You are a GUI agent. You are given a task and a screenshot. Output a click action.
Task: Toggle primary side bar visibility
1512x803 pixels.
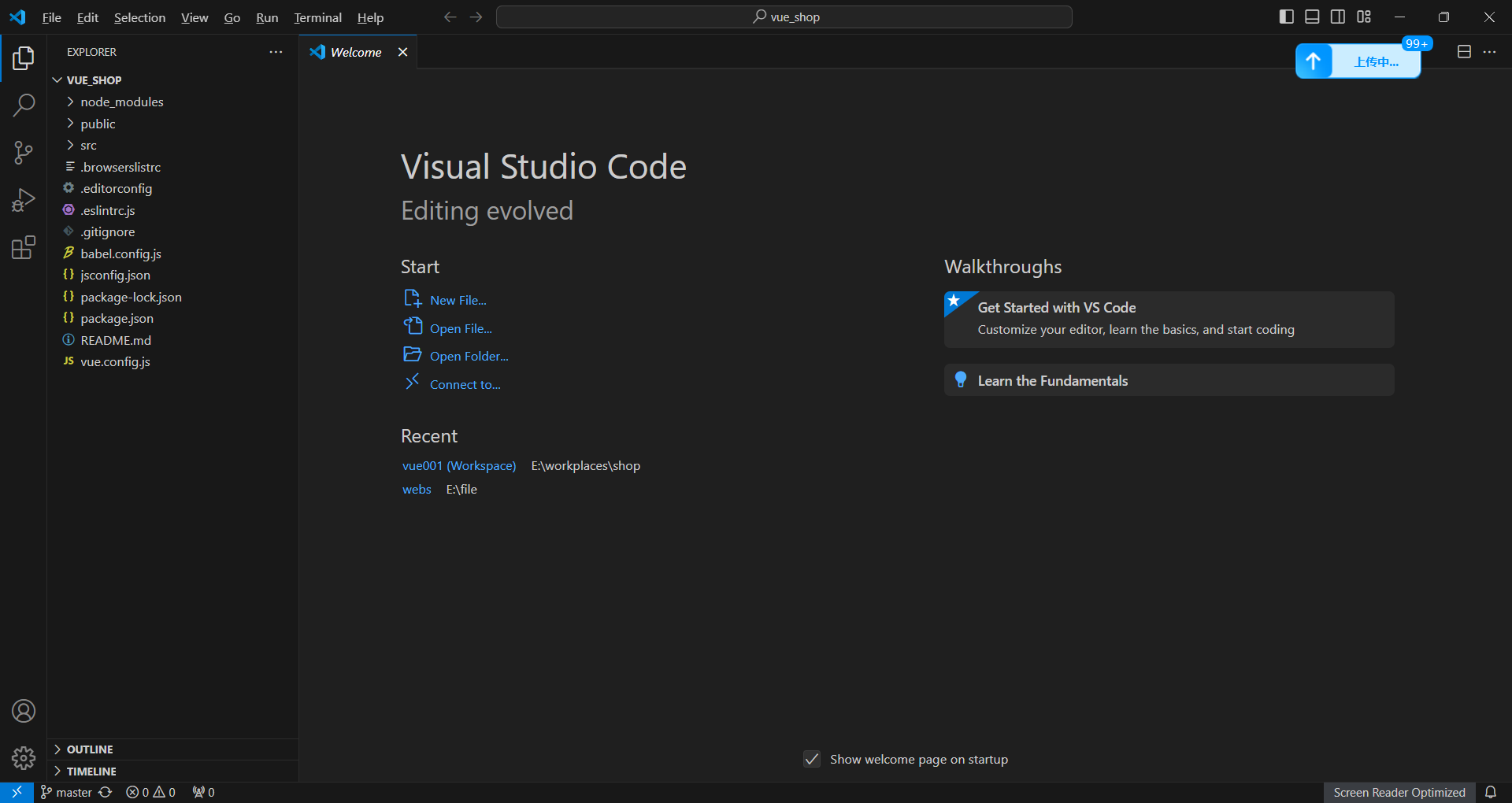(x=1286, y=17)
